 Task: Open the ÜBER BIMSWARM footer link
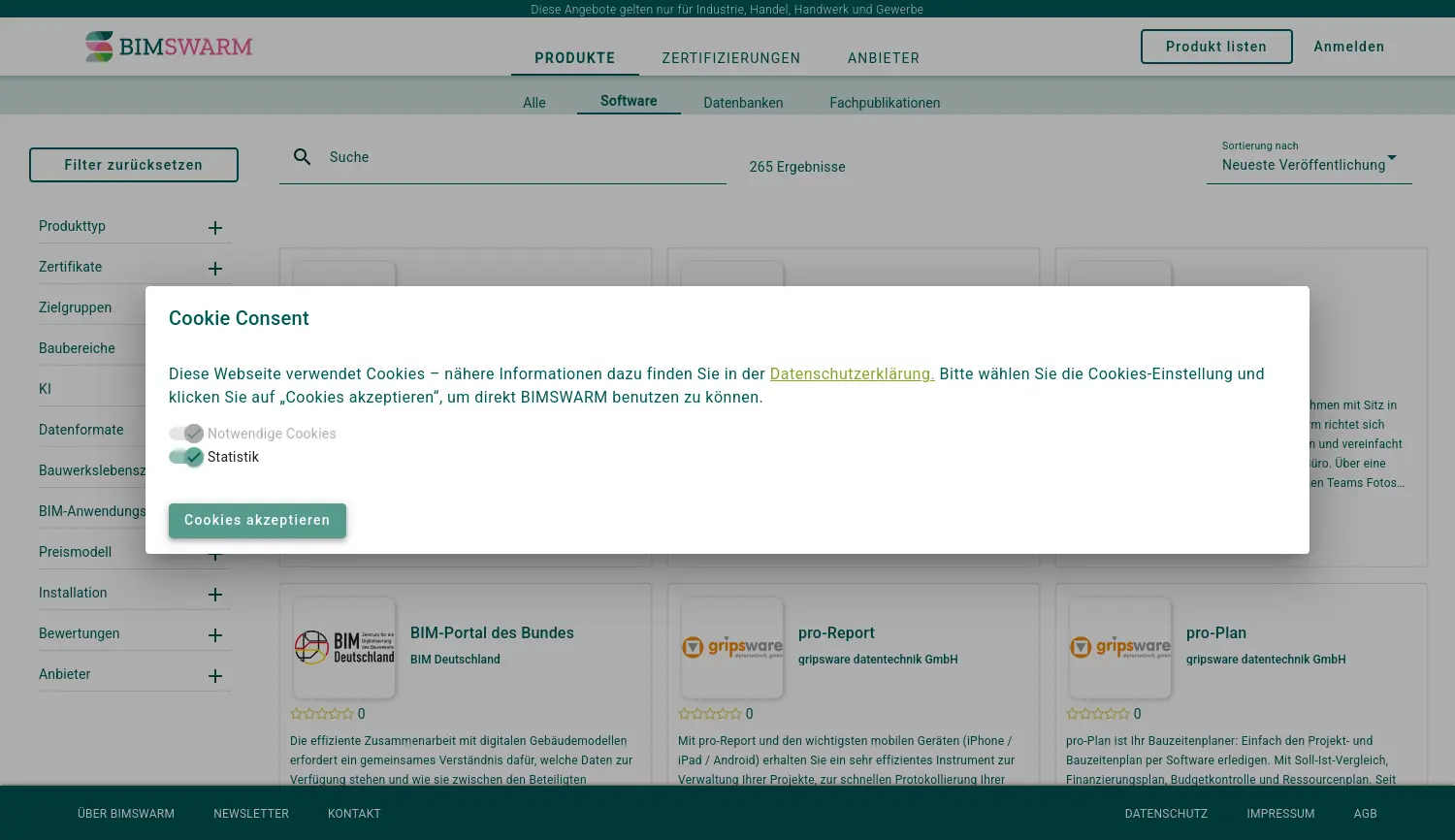tap(126, 814)
